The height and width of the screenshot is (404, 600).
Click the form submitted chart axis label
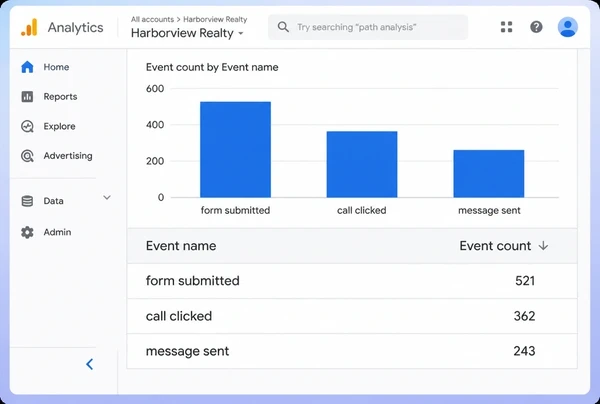coord(235,210)
